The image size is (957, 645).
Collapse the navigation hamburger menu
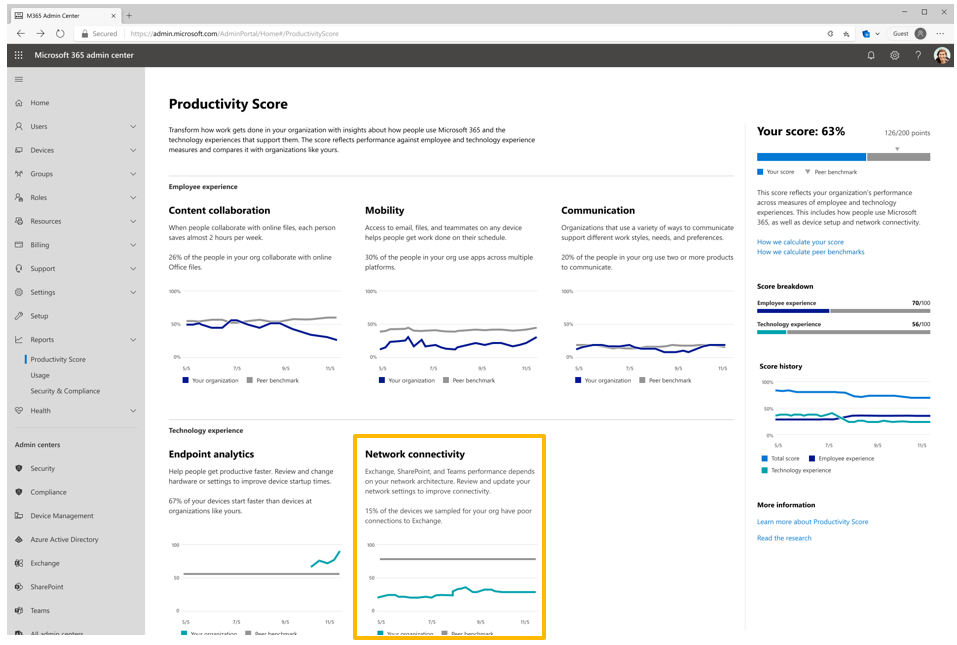click(x=19, y=79)
